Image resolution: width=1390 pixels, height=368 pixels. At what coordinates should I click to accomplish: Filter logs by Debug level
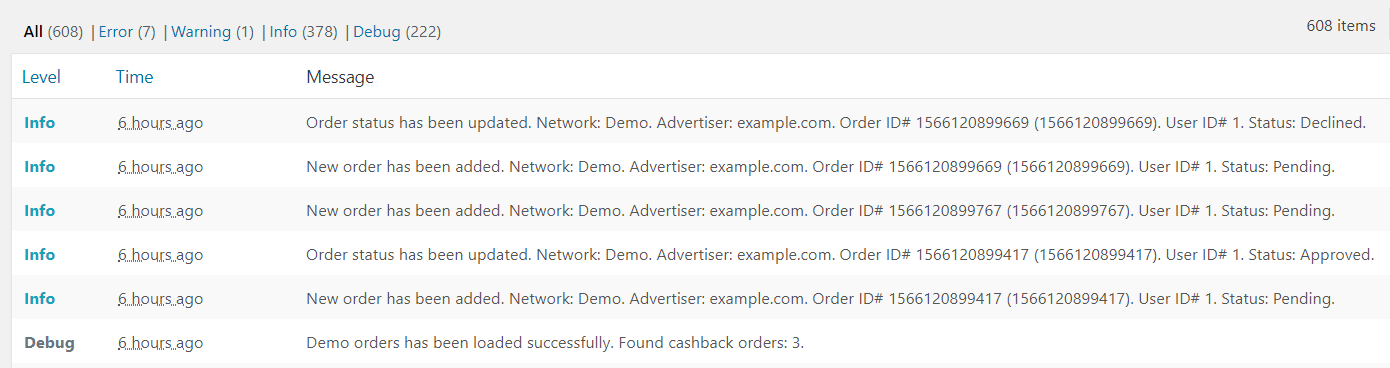377,32
